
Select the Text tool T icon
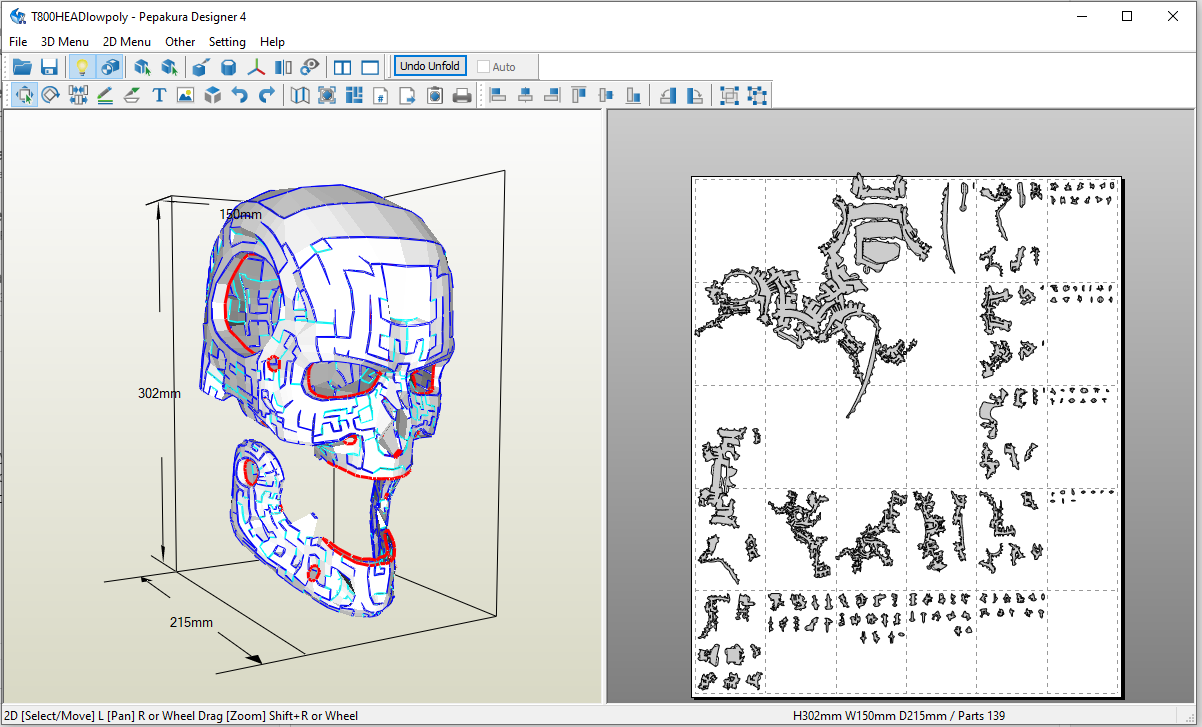point(158,95)
